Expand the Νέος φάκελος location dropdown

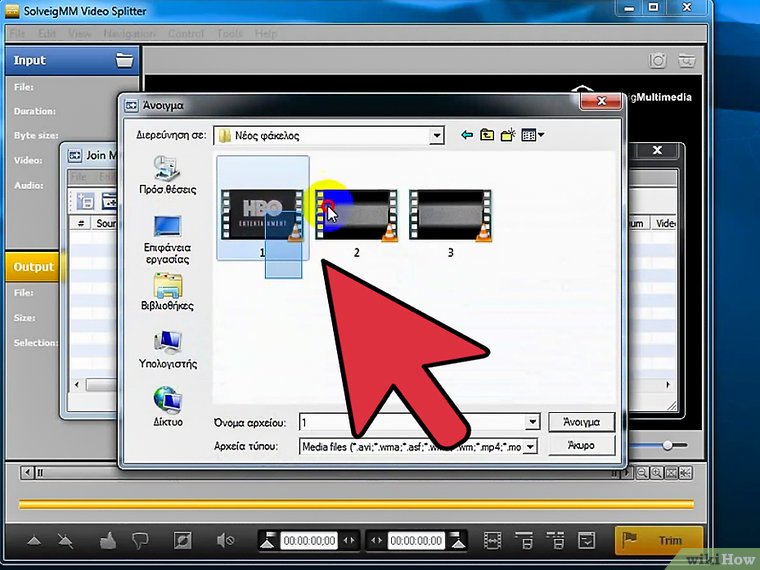click(x=437, y=135)
